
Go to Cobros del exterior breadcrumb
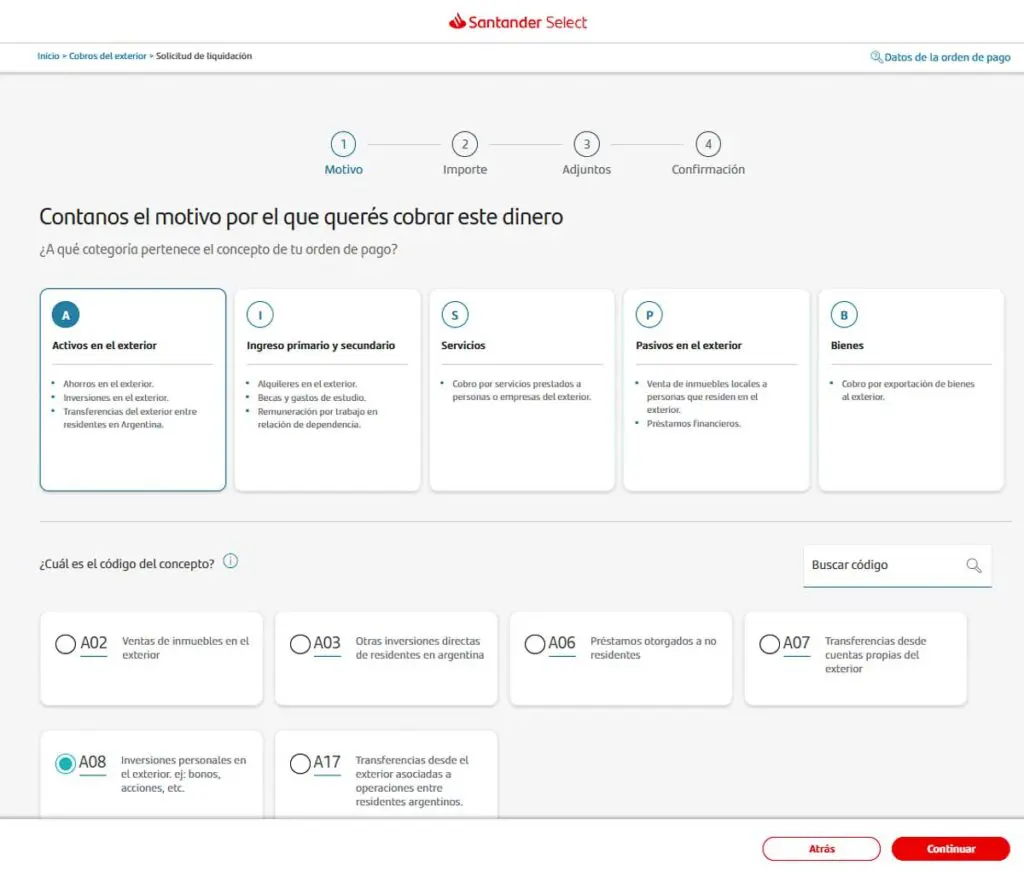(108, 56)
